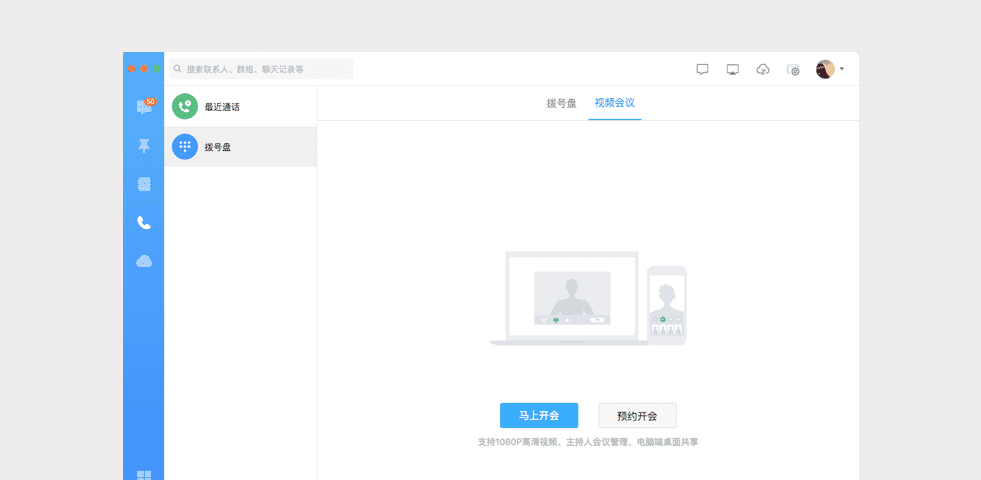Select the phone icon in sidebar
The height and width of the screenshot is (480, 981).
coord(144,223)
